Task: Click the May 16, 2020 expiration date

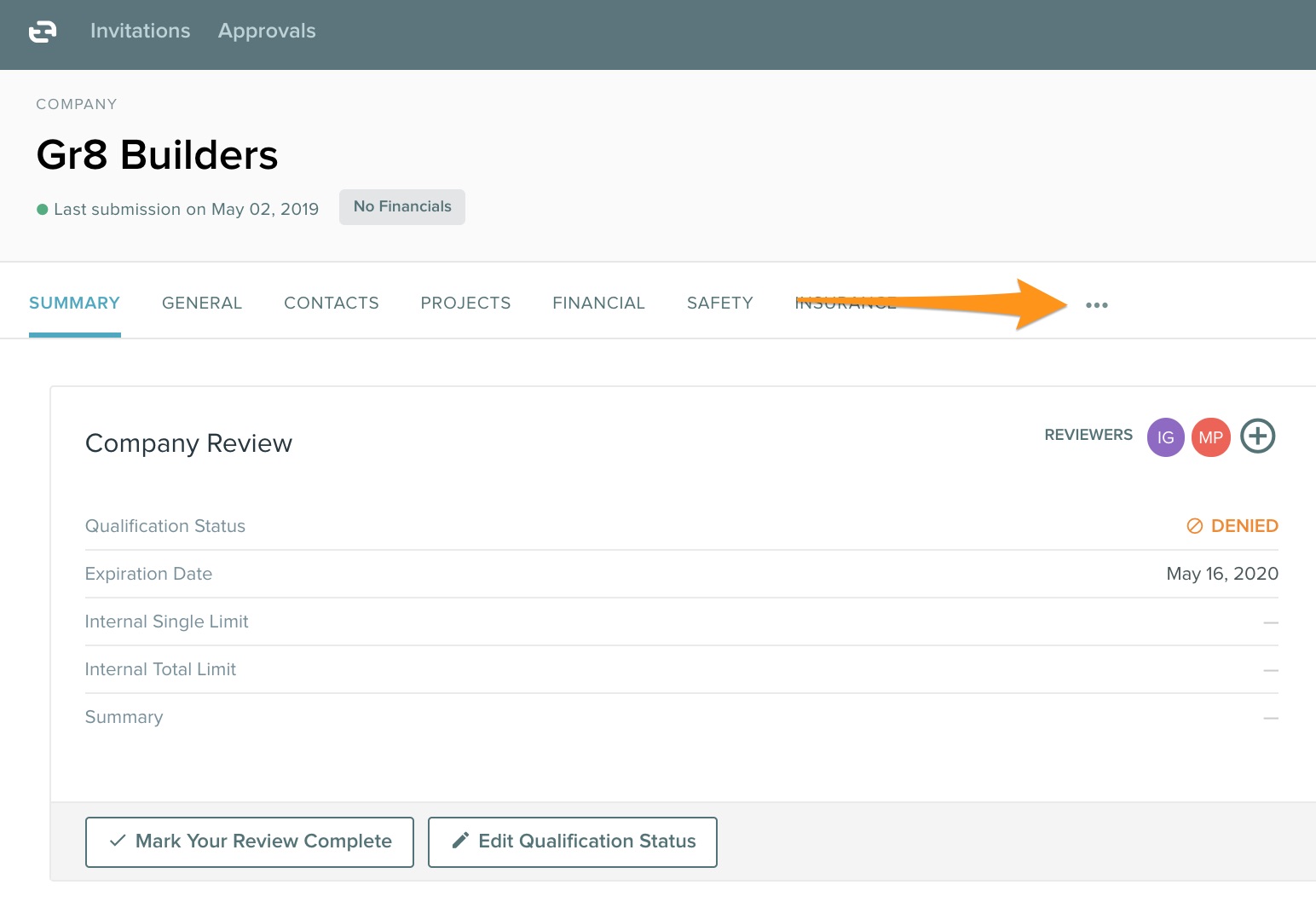Action: [1221, 574]
